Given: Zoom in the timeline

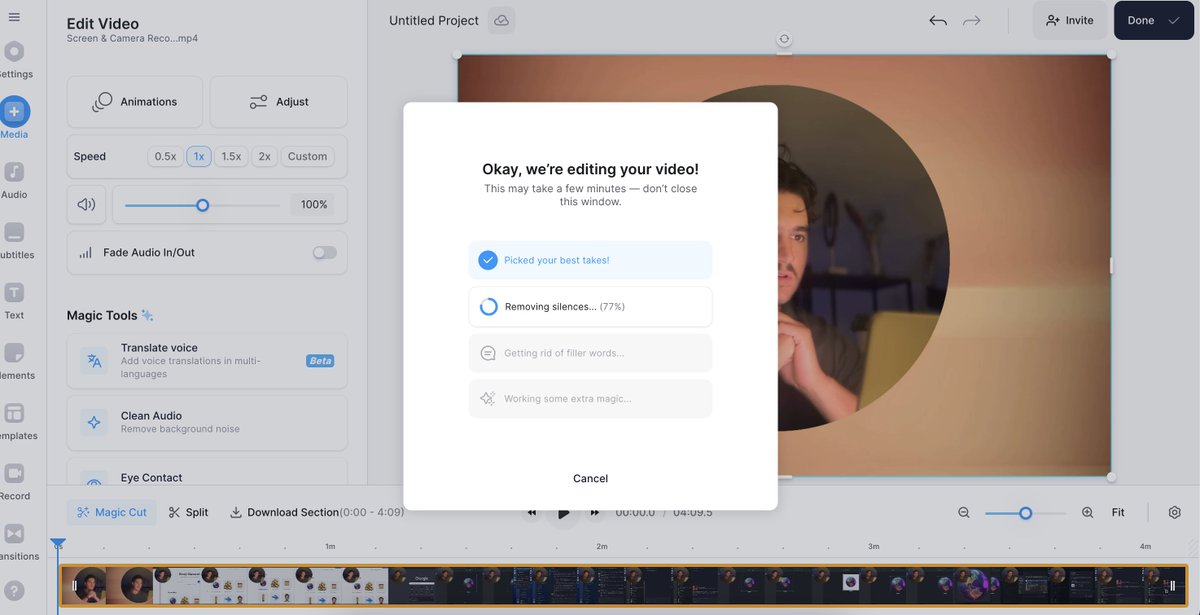Looking at the screenshot, I should [x=1087, y=512].
